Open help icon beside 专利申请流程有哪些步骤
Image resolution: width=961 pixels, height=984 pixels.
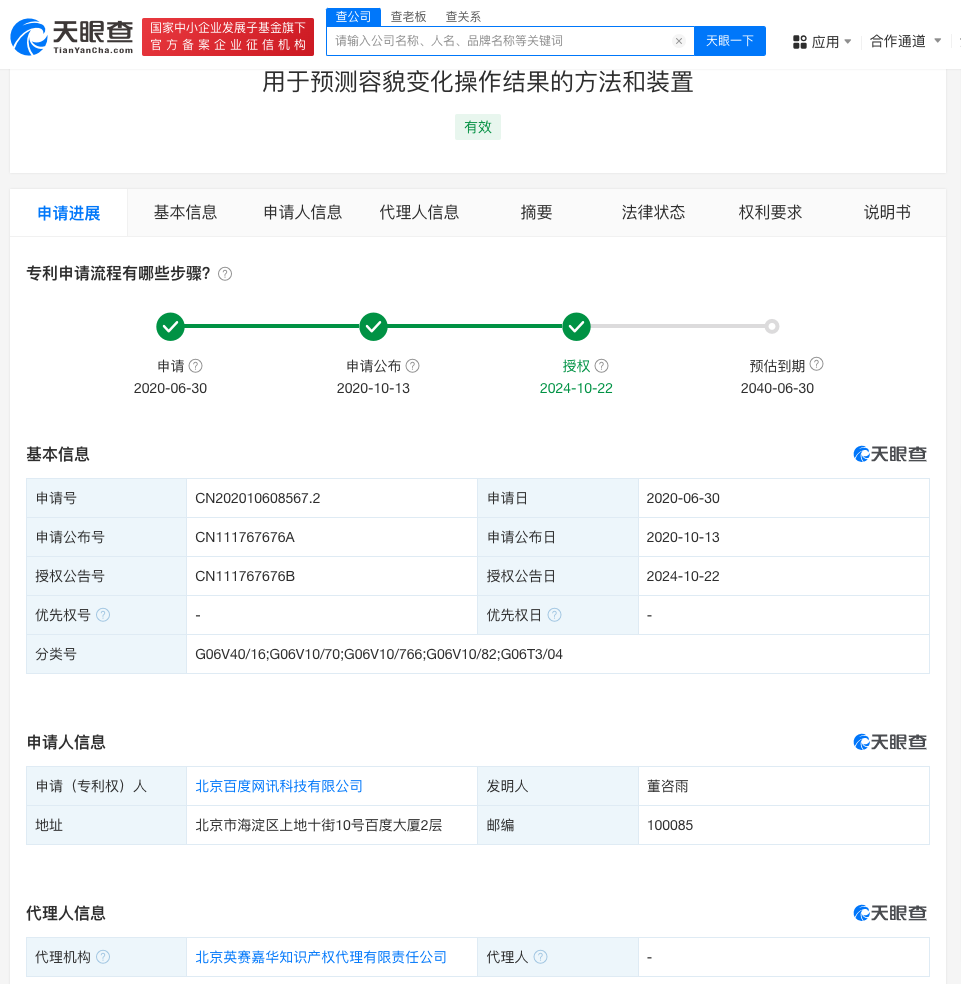(x=225, y=274)
